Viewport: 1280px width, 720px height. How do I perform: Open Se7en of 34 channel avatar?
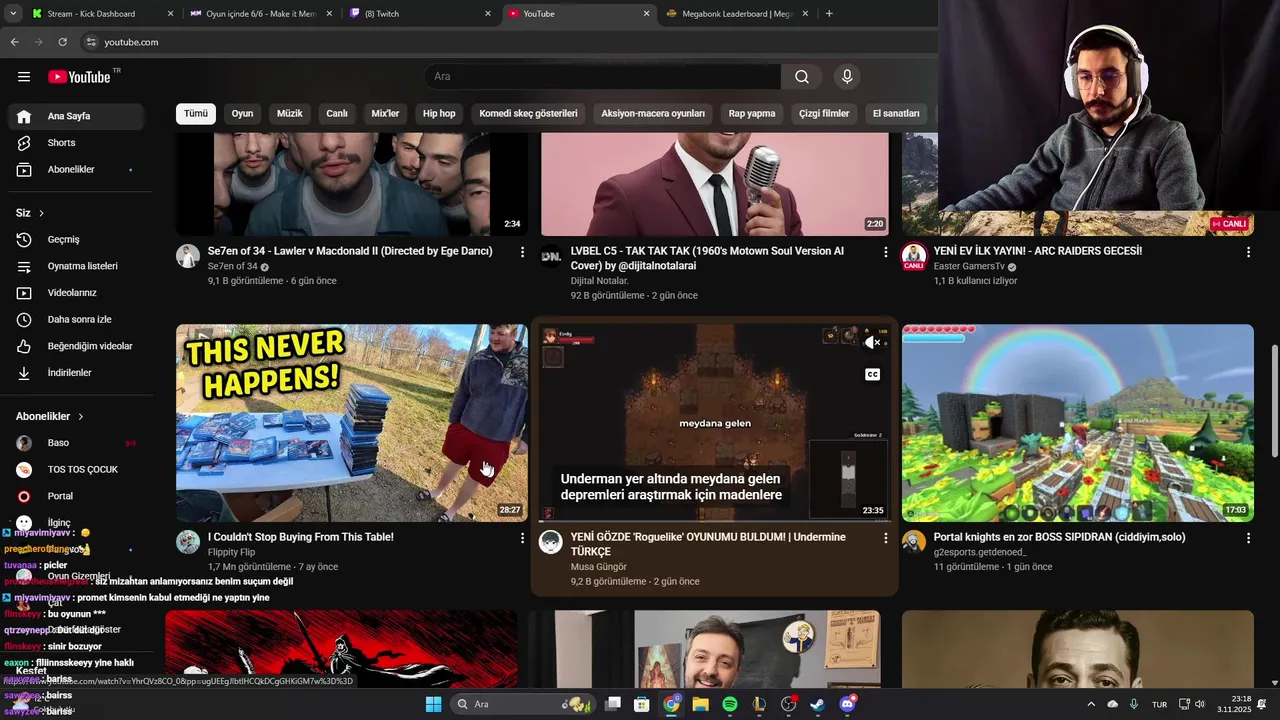click(188, 256)
